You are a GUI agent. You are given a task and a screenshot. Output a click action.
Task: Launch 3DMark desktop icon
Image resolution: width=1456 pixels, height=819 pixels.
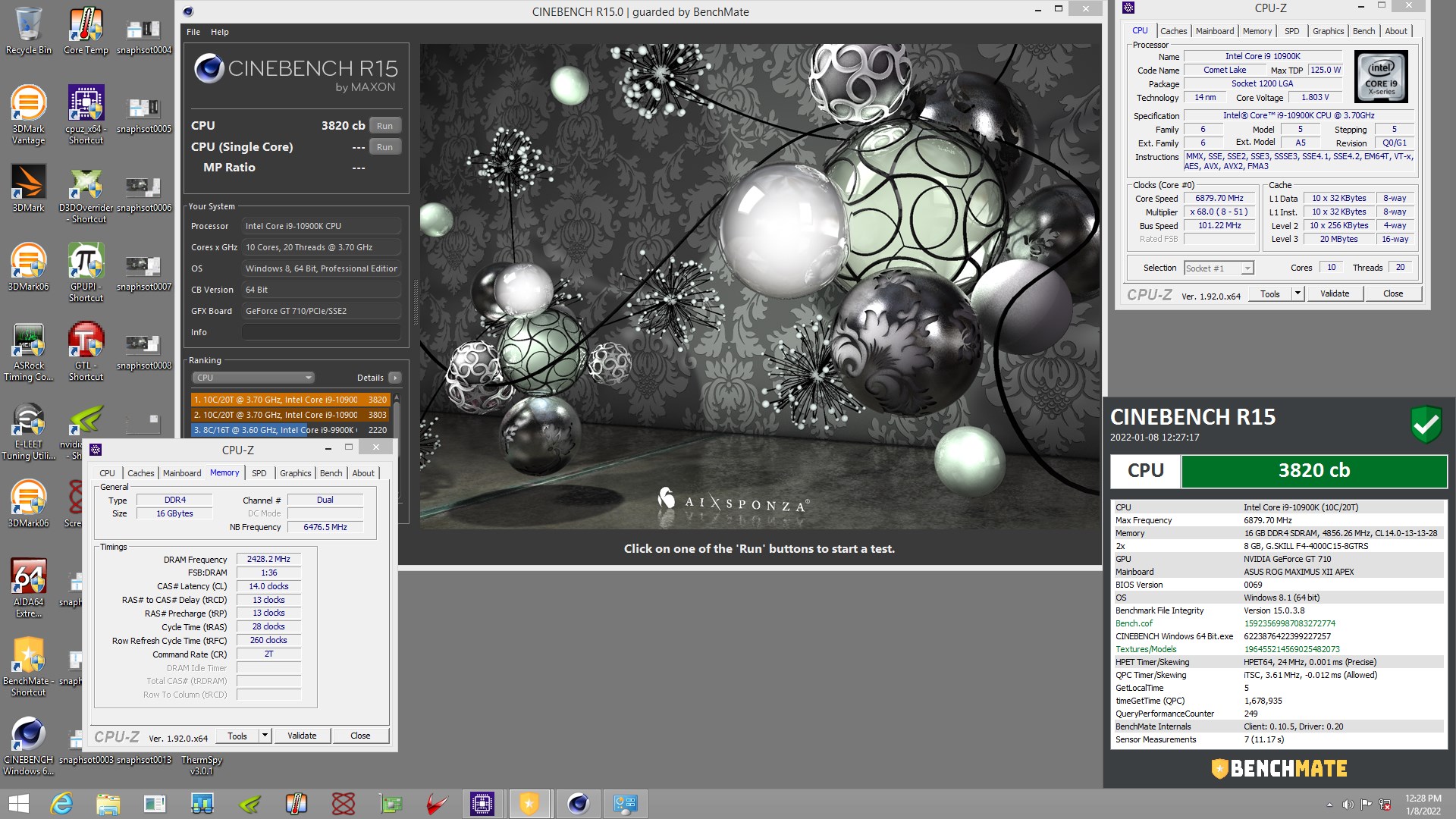point(28,189)
